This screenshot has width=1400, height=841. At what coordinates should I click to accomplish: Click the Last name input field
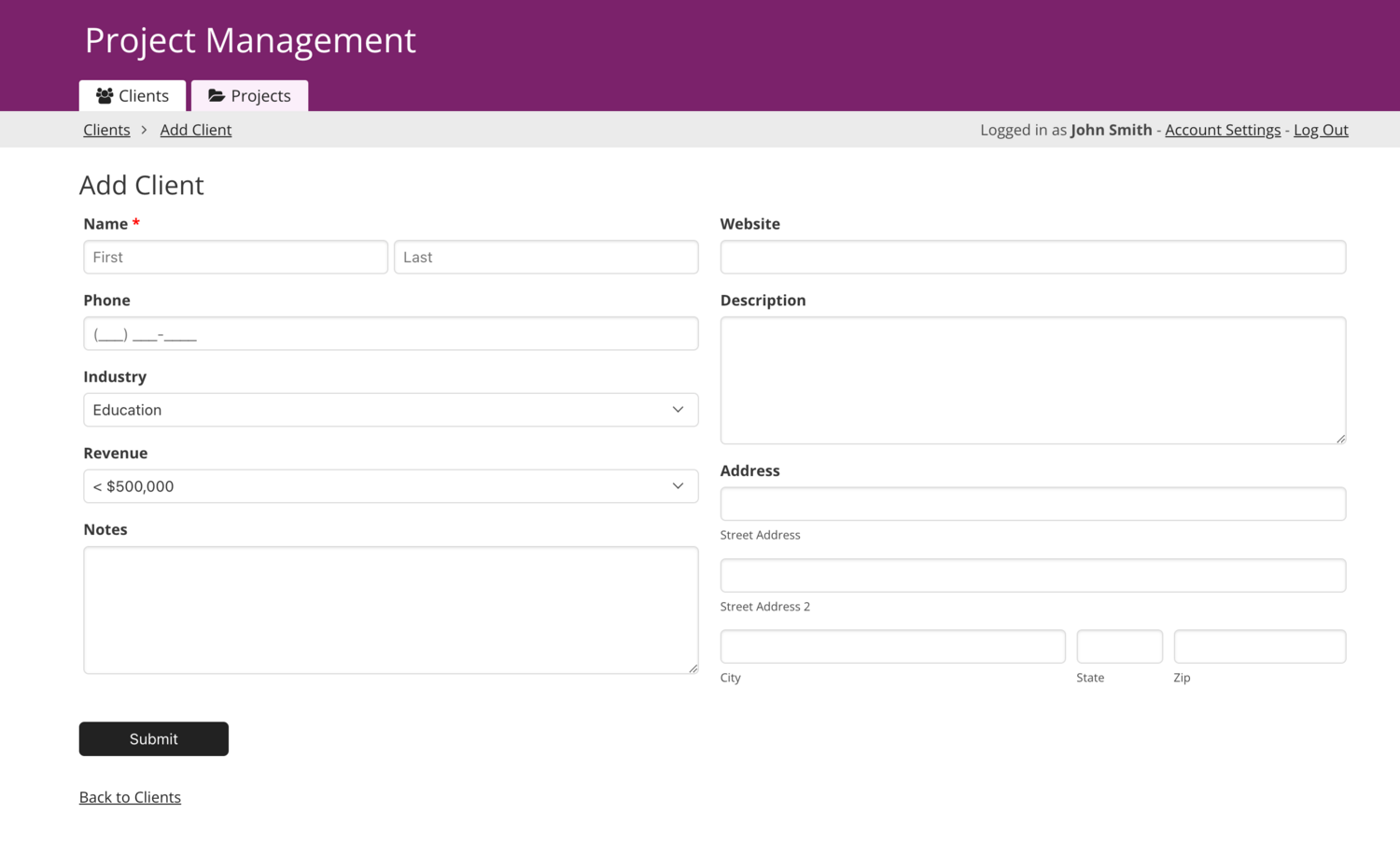coord(546,257)
